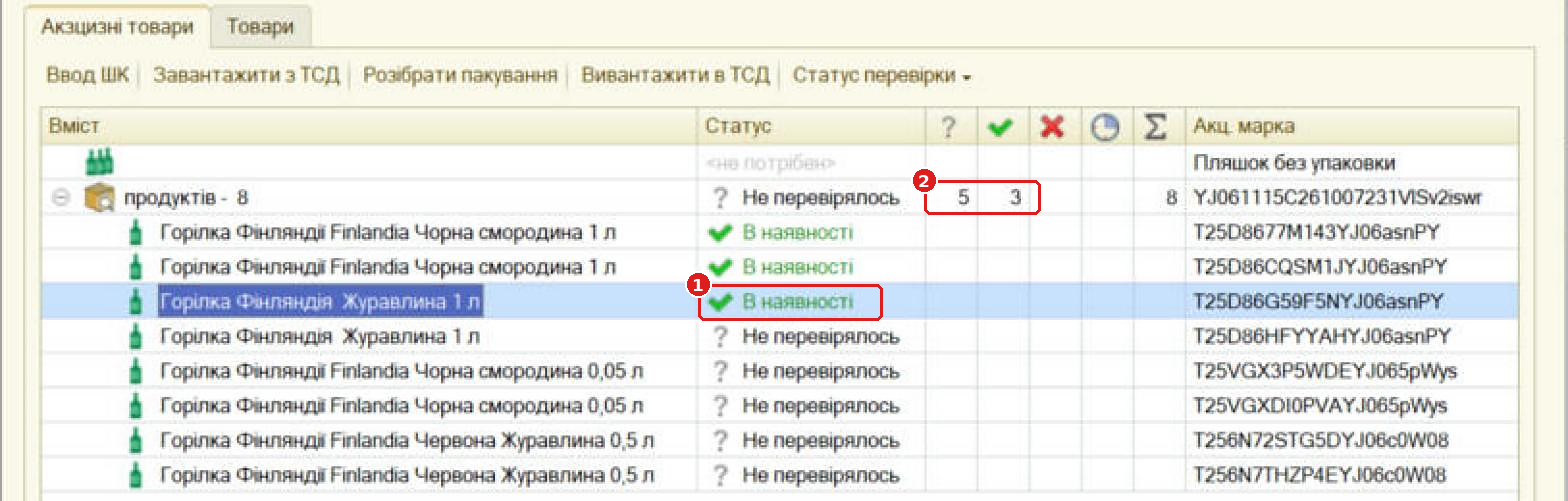Click checked count value 3
Viewport: 1568px width, 501px height.
1015,198
